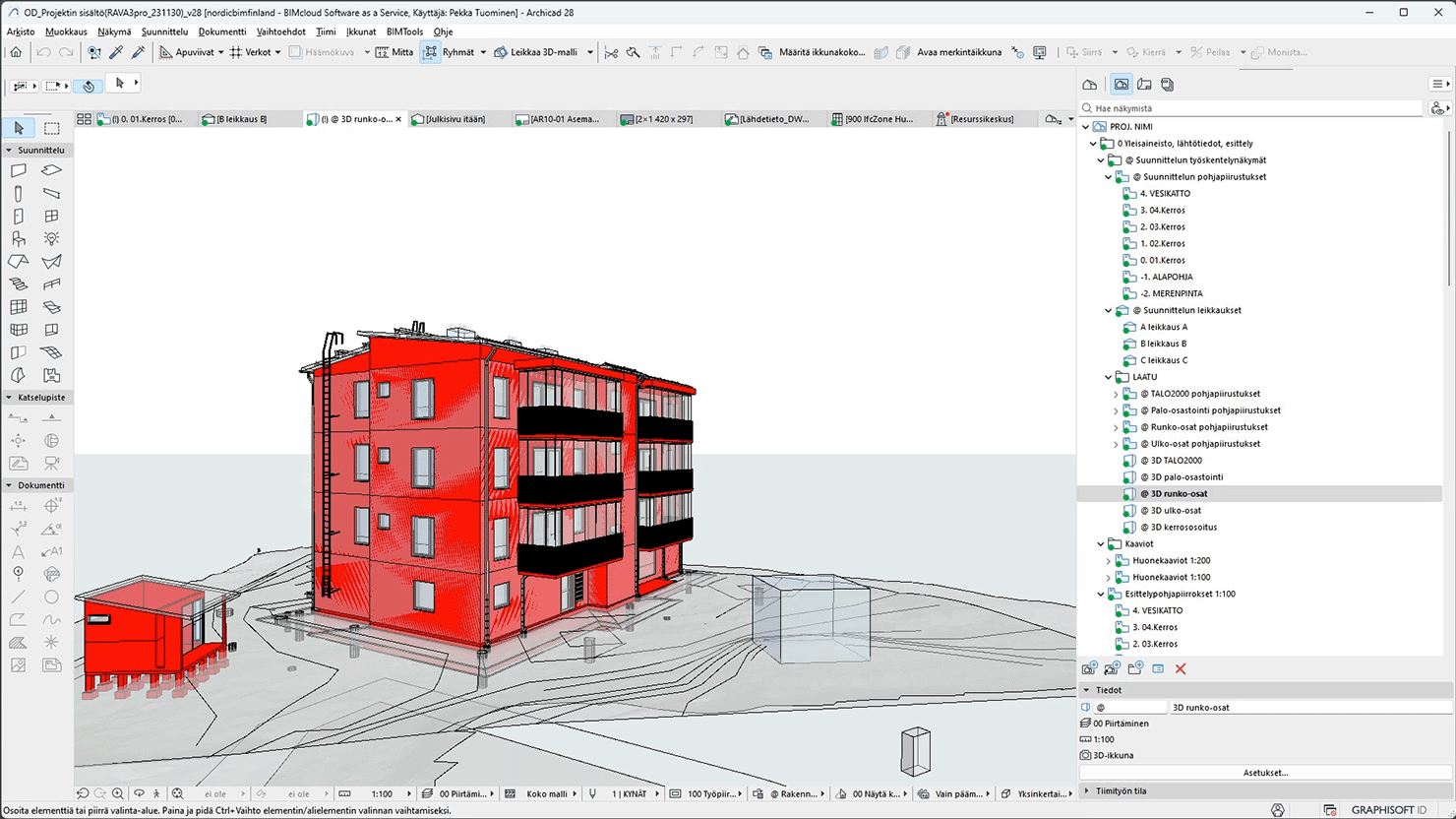
Task: Click the red delete X in the navigator
Action: point(1181,669)
